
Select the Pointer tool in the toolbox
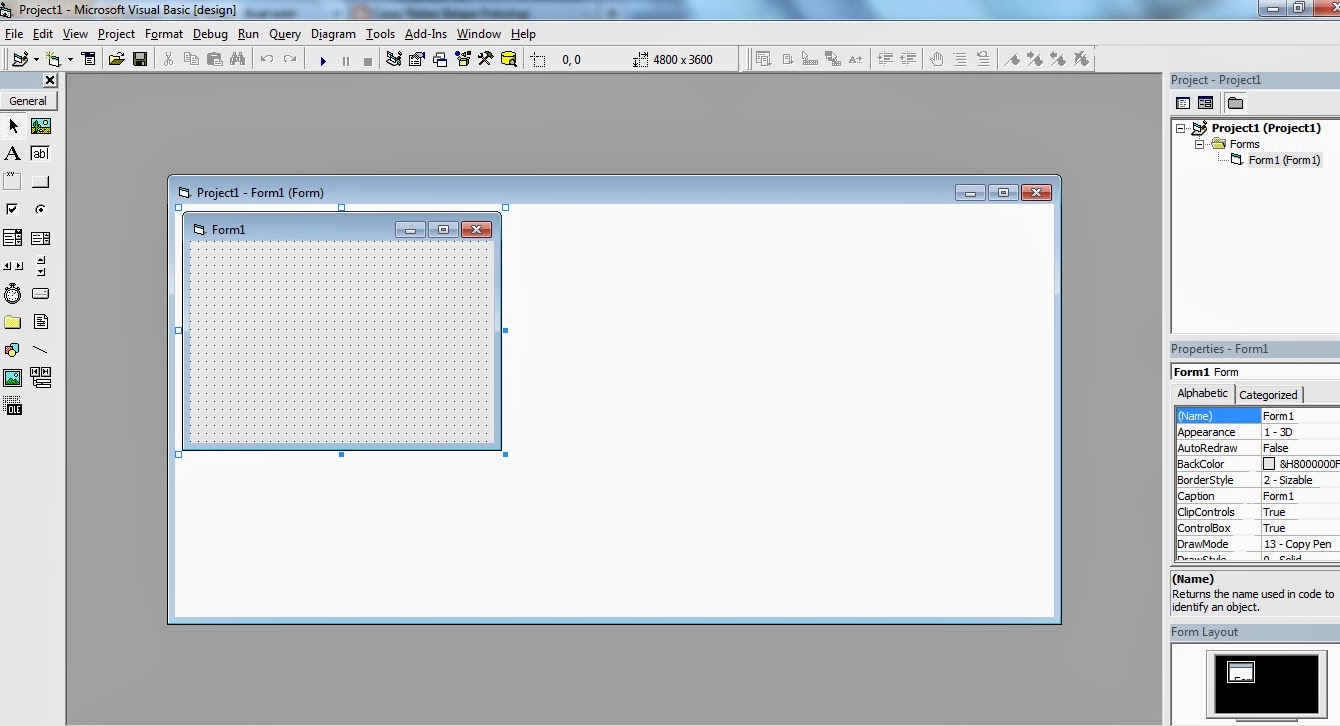[x=13, y=126]
